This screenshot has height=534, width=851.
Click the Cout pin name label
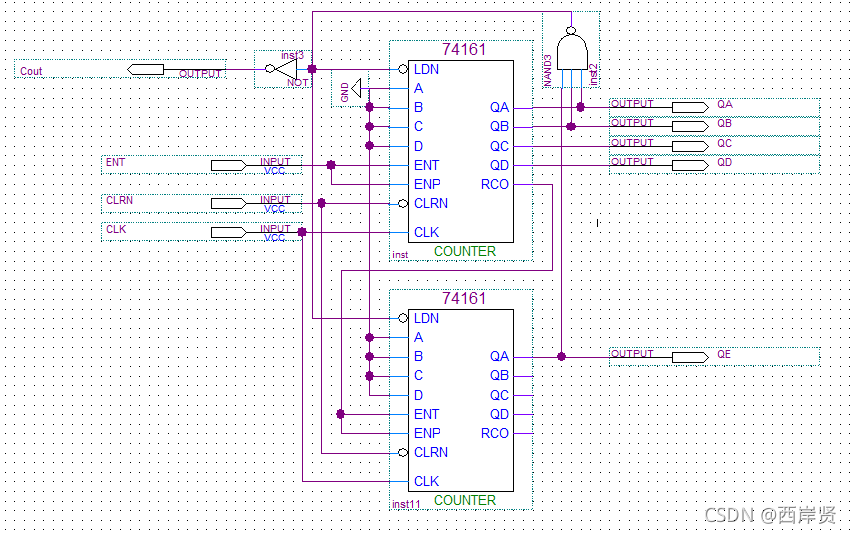(x=31, y=71)
